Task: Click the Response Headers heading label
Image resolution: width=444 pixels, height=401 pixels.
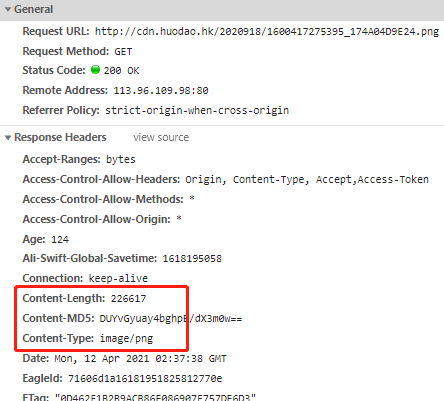Action: [x=60, y=137]
